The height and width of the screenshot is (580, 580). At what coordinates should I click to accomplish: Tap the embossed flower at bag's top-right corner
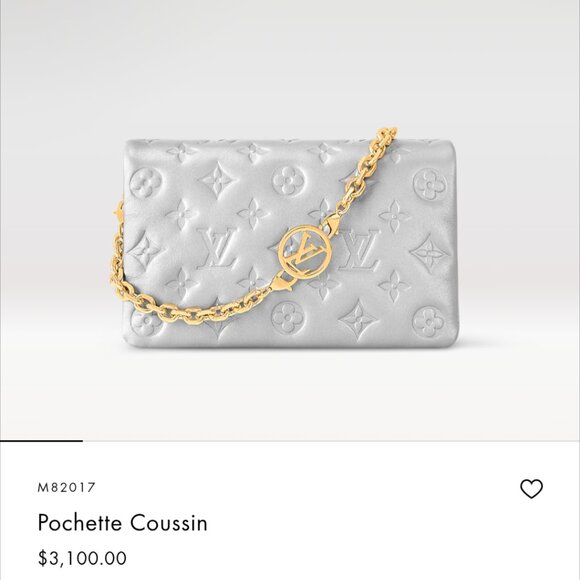pos(430,184)
